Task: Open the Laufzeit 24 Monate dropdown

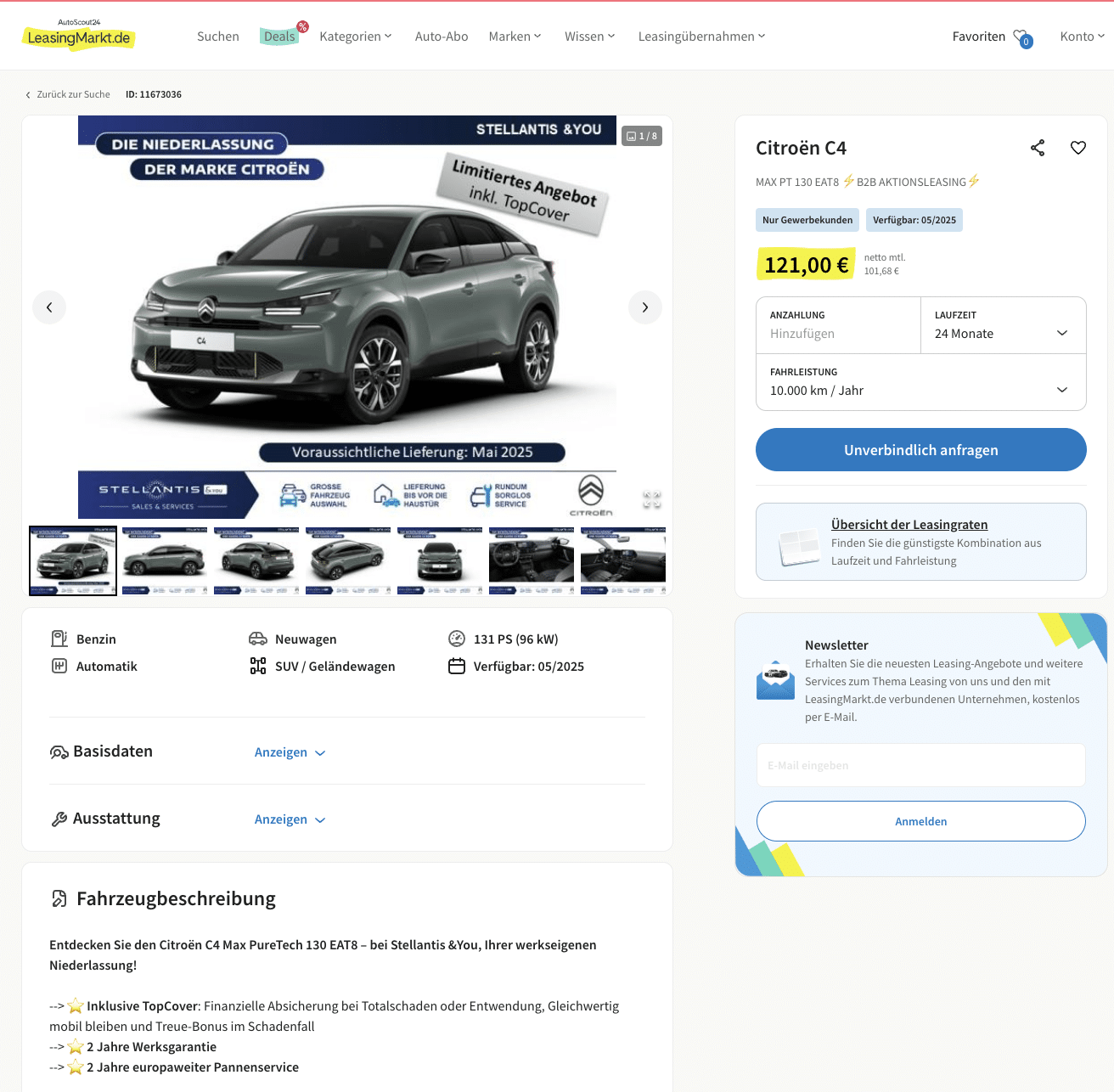Action: [x=1003, y=325]
